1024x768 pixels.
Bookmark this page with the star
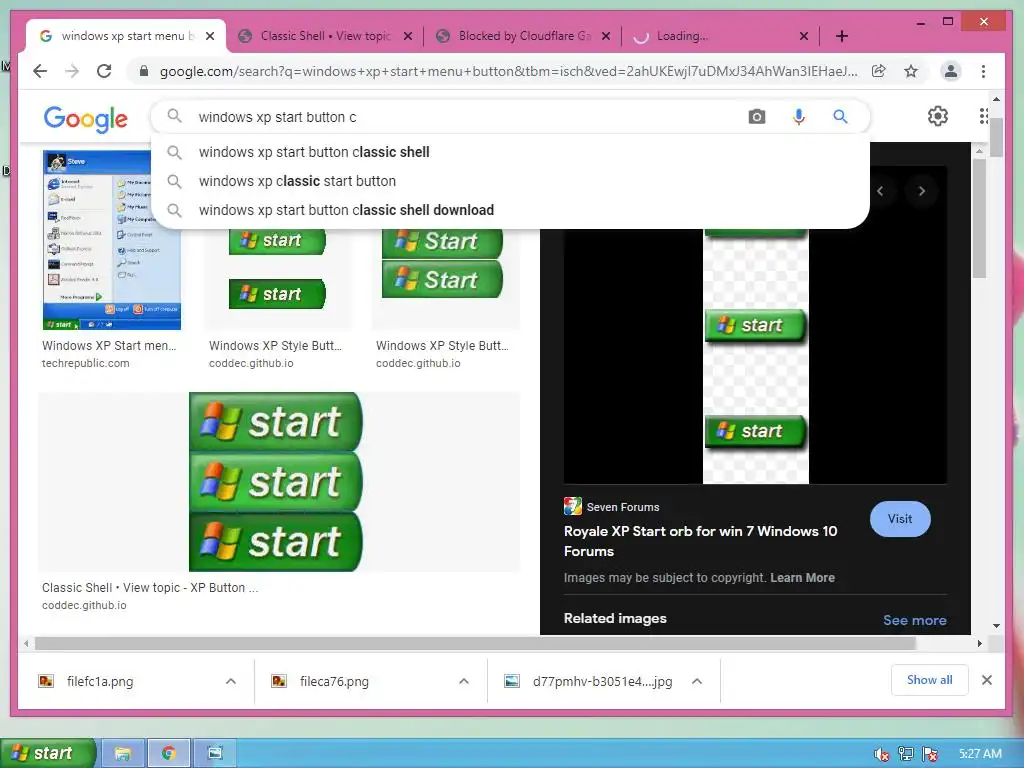tap(911, 71)
